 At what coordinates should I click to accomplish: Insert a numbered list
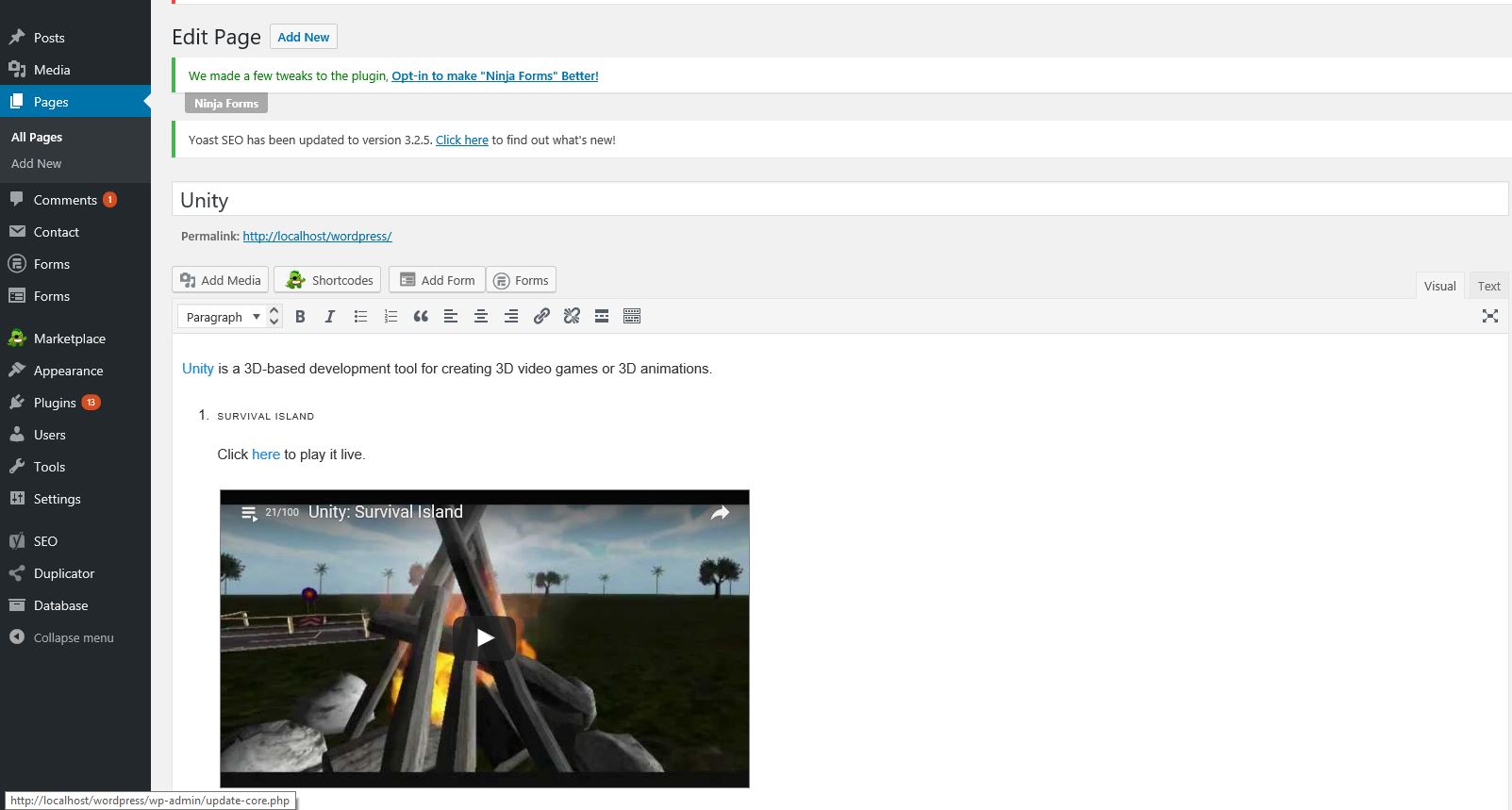tap(390, 317)
